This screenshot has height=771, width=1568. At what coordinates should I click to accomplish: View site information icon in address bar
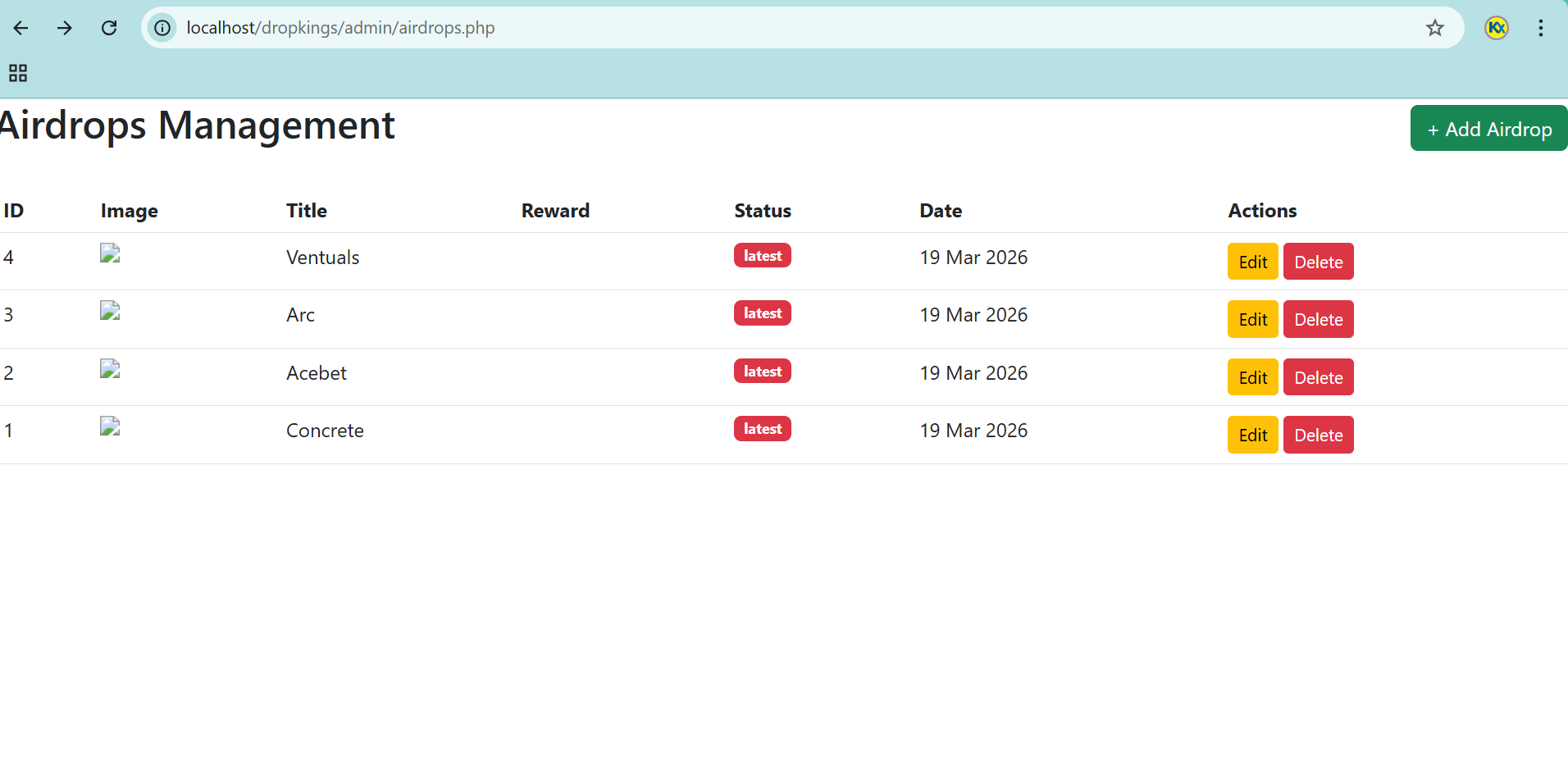pos(162,28)
